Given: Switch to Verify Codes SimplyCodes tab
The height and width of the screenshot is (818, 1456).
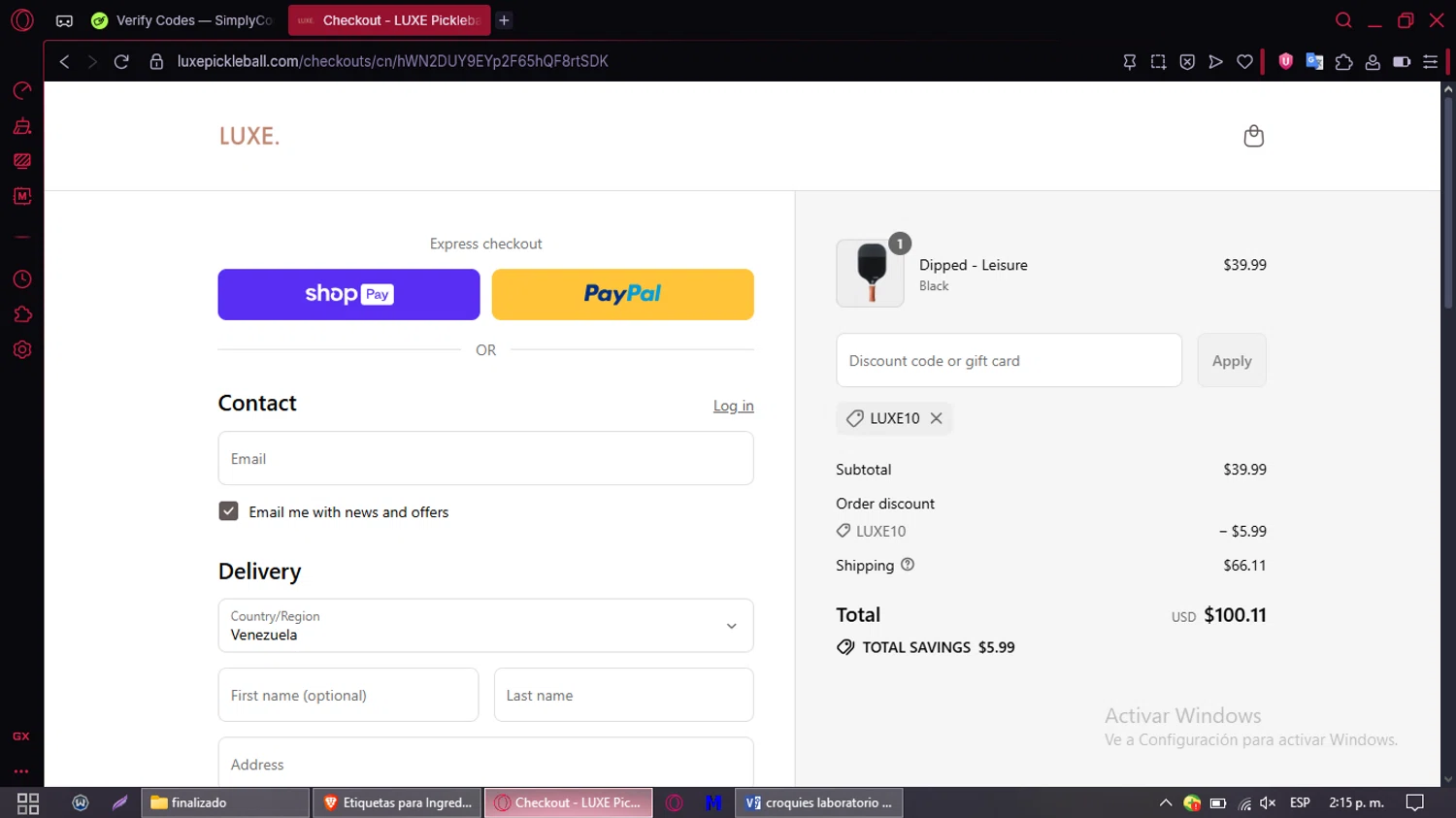Looking at the screenshot, I should click(x=182, y=20).
